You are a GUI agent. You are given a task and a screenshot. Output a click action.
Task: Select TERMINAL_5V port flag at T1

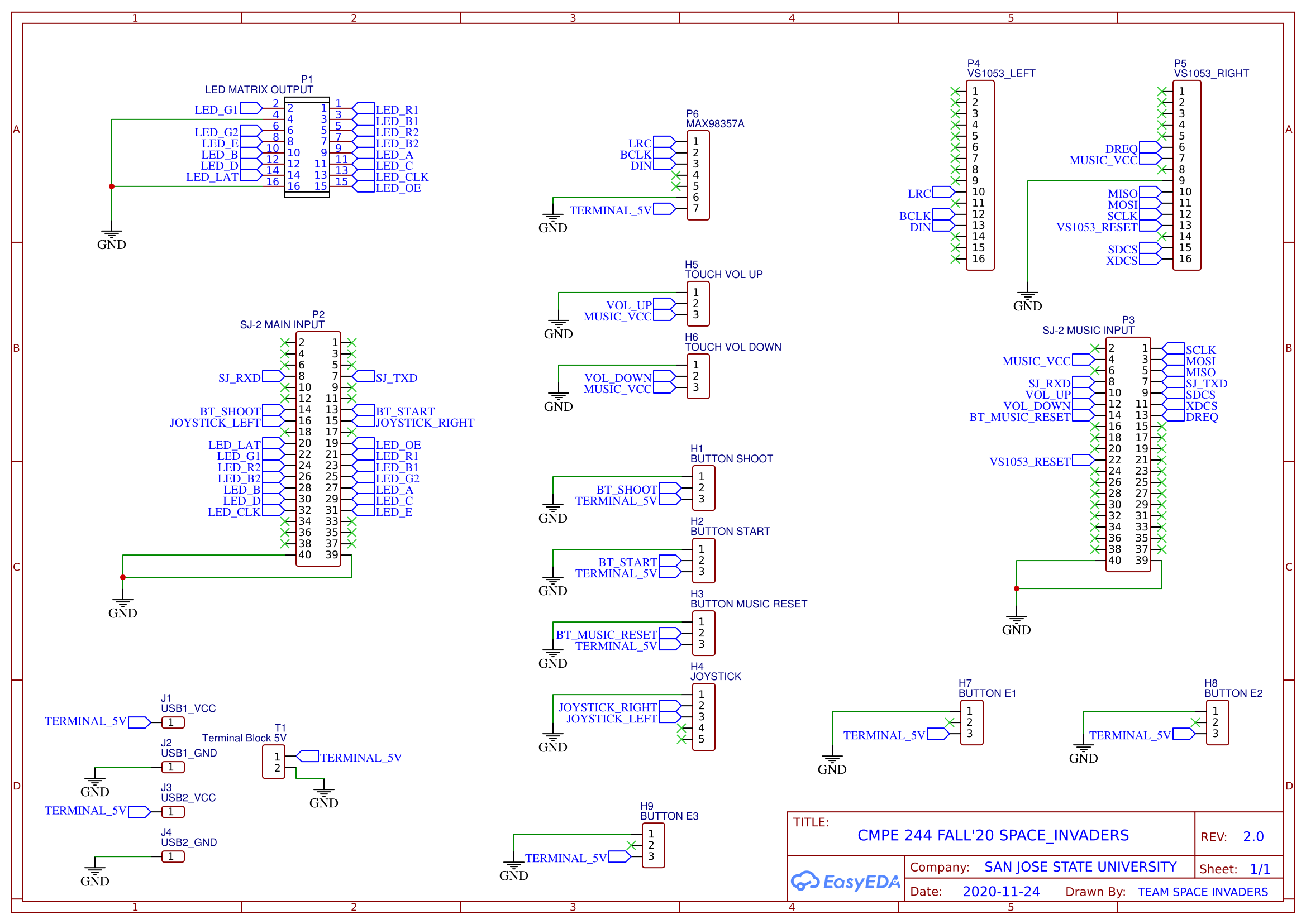point(307,757)
